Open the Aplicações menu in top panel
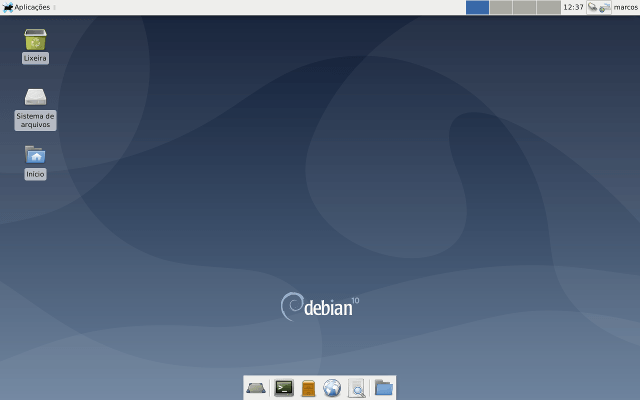Image resolution: width=640 pixels, height=400 pixels. (27, 7)
